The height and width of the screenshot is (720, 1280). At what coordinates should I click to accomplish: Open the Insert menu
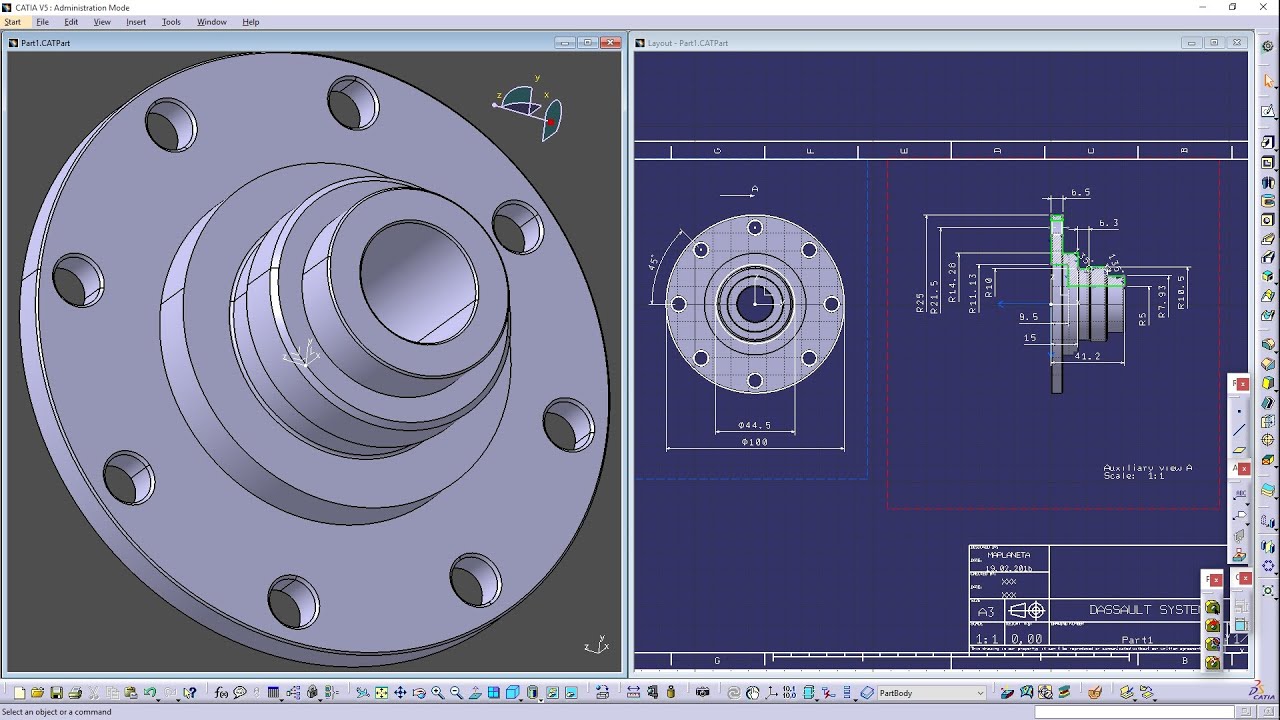(x=136, y=22)
